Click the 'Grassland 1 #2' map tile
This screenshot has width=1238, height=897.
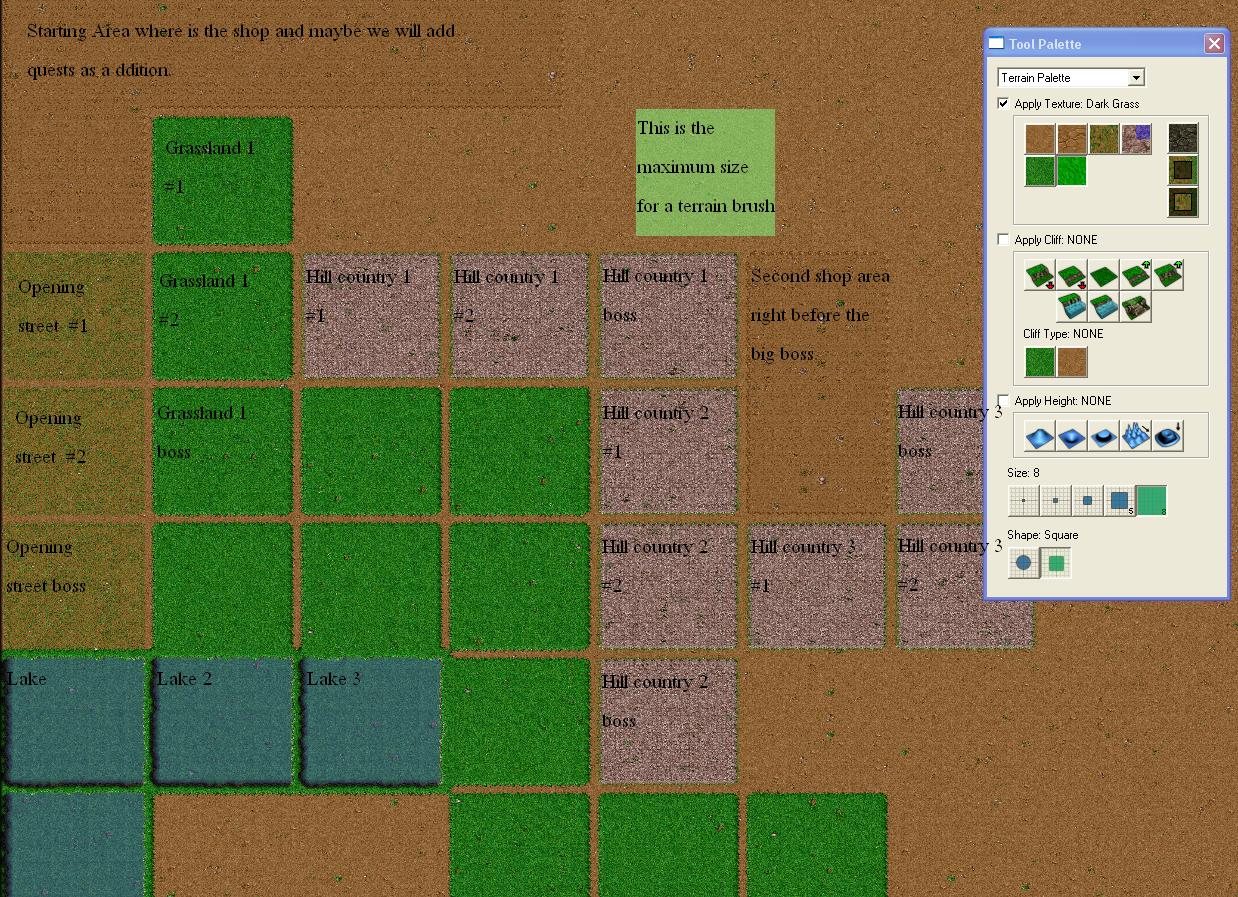222,316
